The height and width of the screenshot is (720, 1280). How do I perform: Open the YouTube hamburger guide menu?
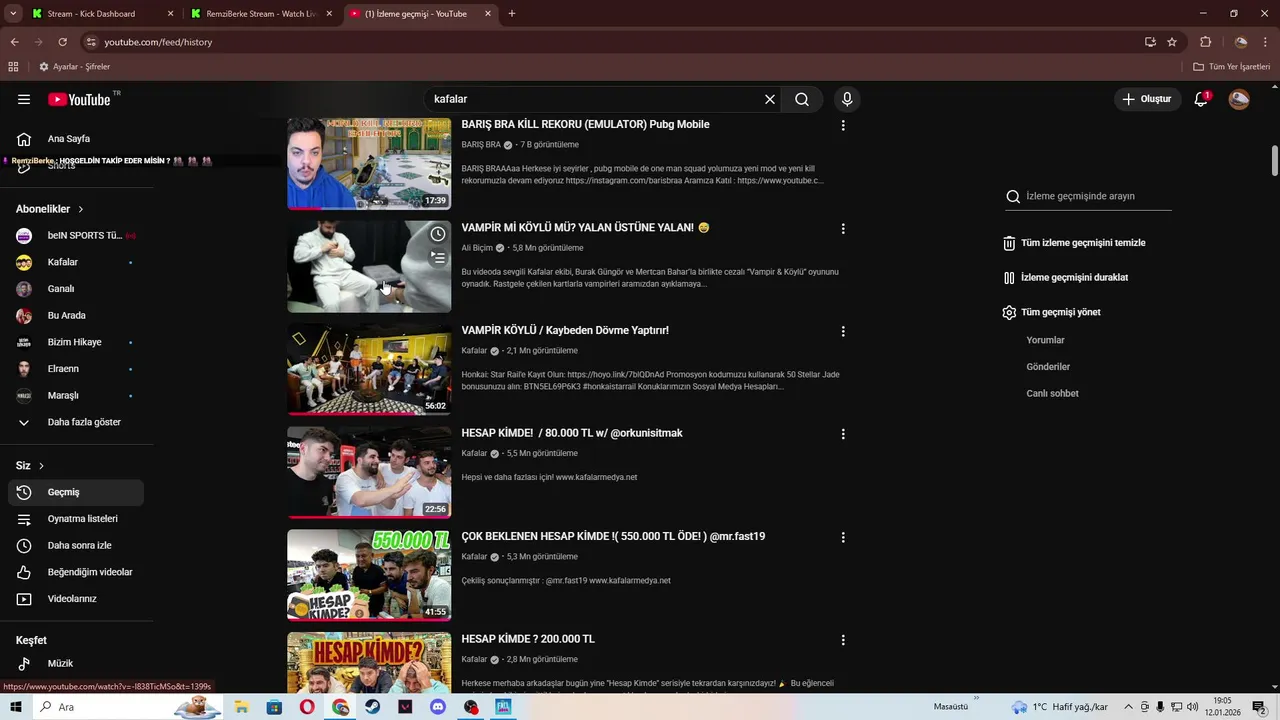pos(24,99)
